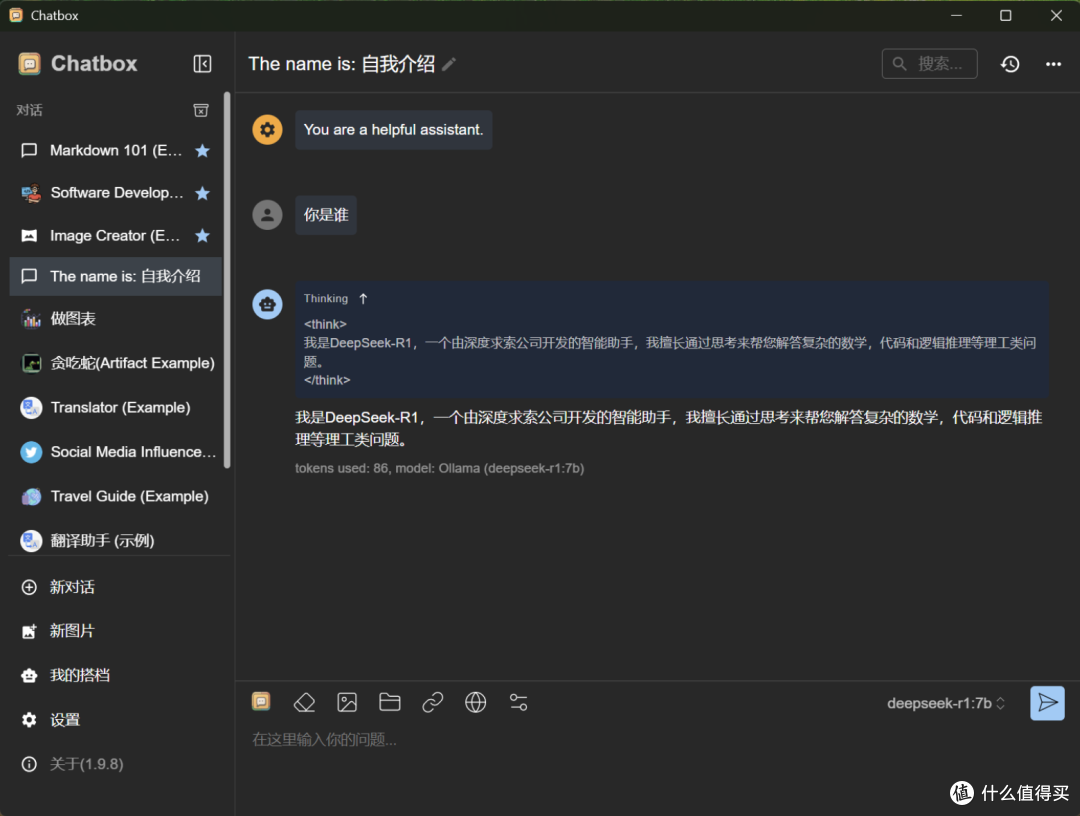Edit conversation title with pencil icon

tap(449, 64)
